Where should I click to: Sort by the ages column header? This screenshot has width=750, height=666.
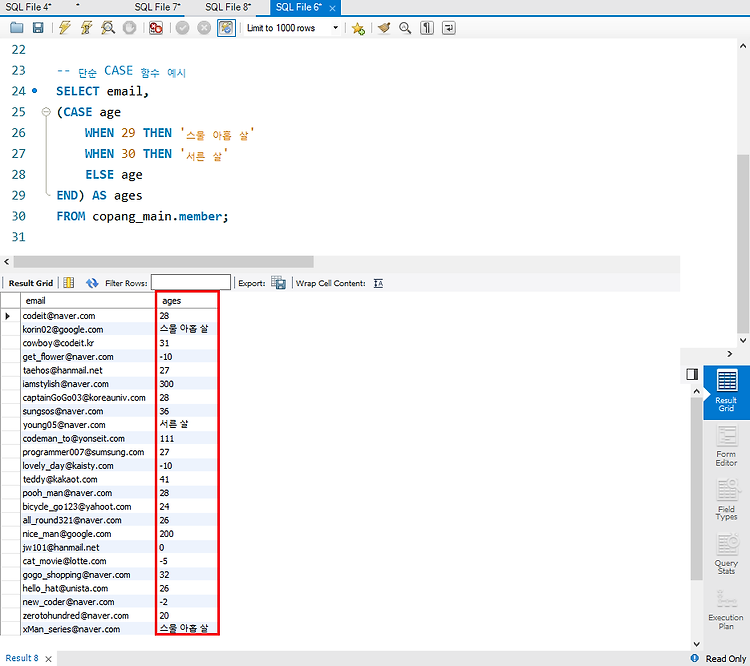(x=187, y=300)
